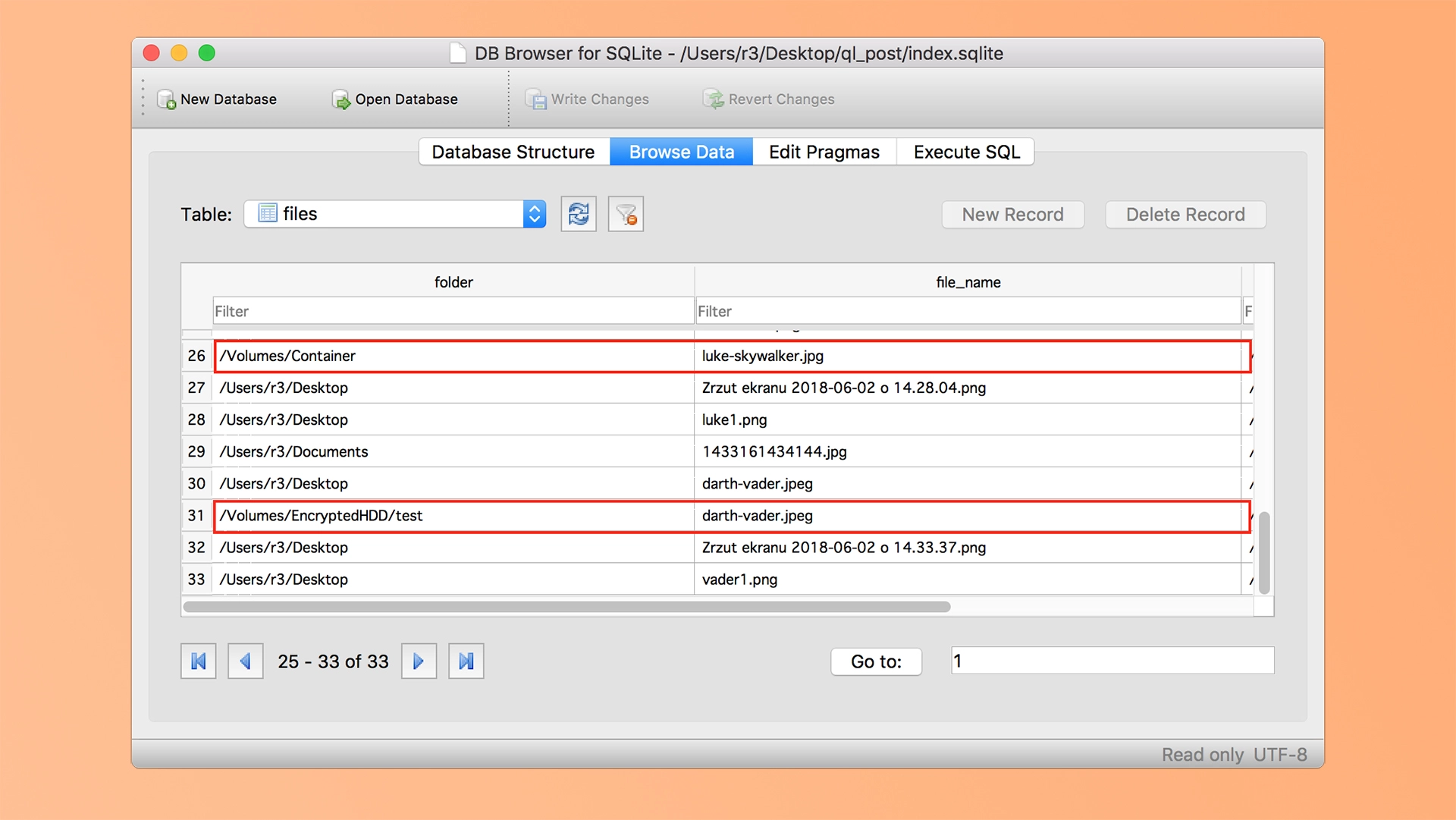Click the New Record button
The height and width of the screenshot is (820, 1456).
(1013, 215)
